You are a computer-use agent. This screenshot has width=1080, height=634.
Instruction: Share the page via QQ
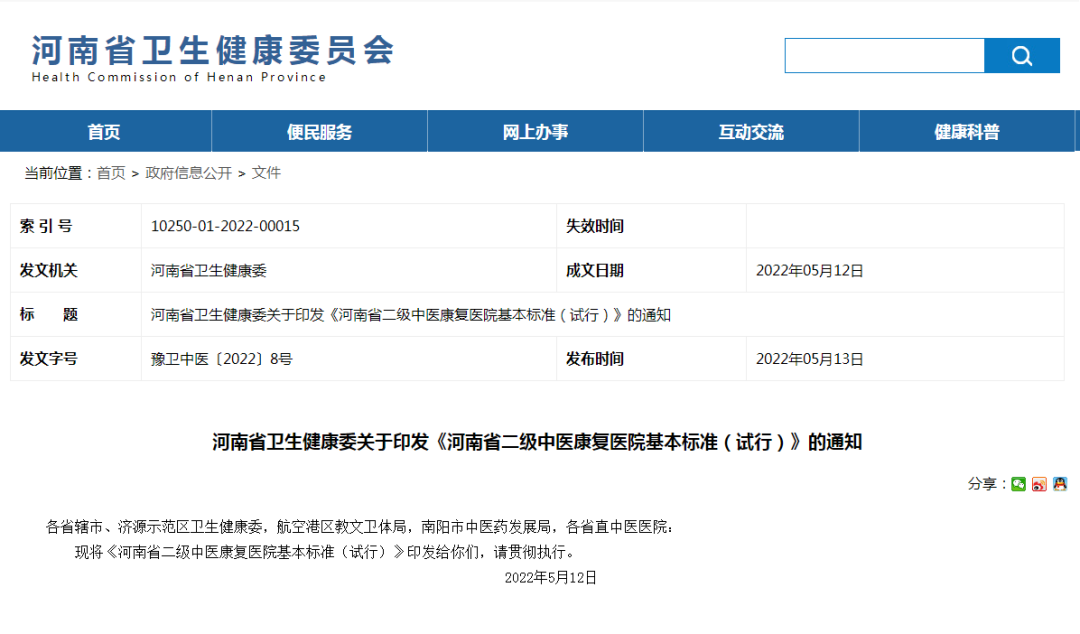[x=1060, y=484]
